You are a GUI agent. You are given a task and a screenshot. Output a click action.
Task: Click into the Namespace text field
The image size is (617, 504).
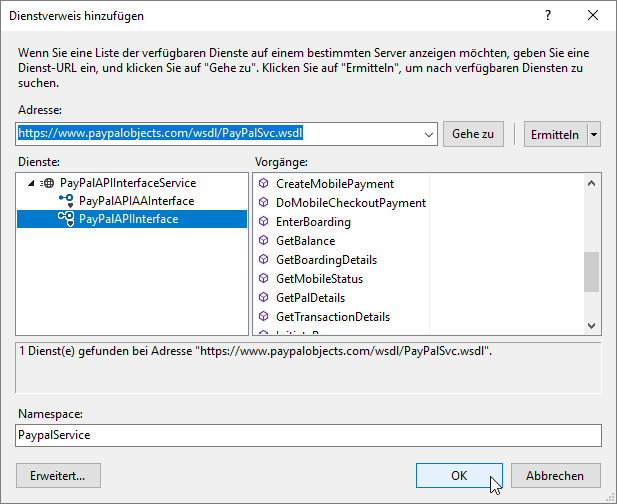(x=308, y=435)
